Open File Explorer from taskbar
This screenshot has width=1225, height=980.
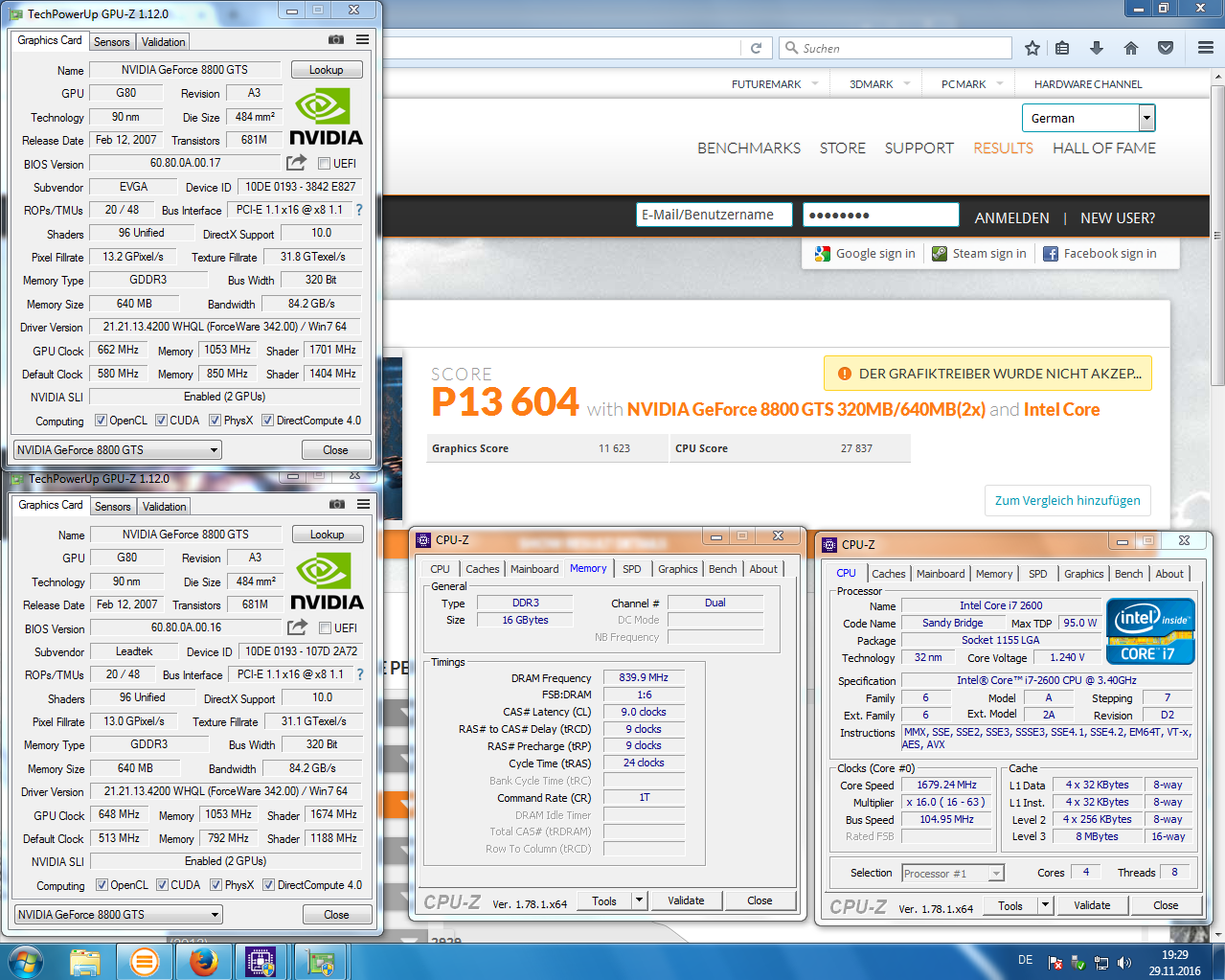pyautogui.click(x=85, y=962)
